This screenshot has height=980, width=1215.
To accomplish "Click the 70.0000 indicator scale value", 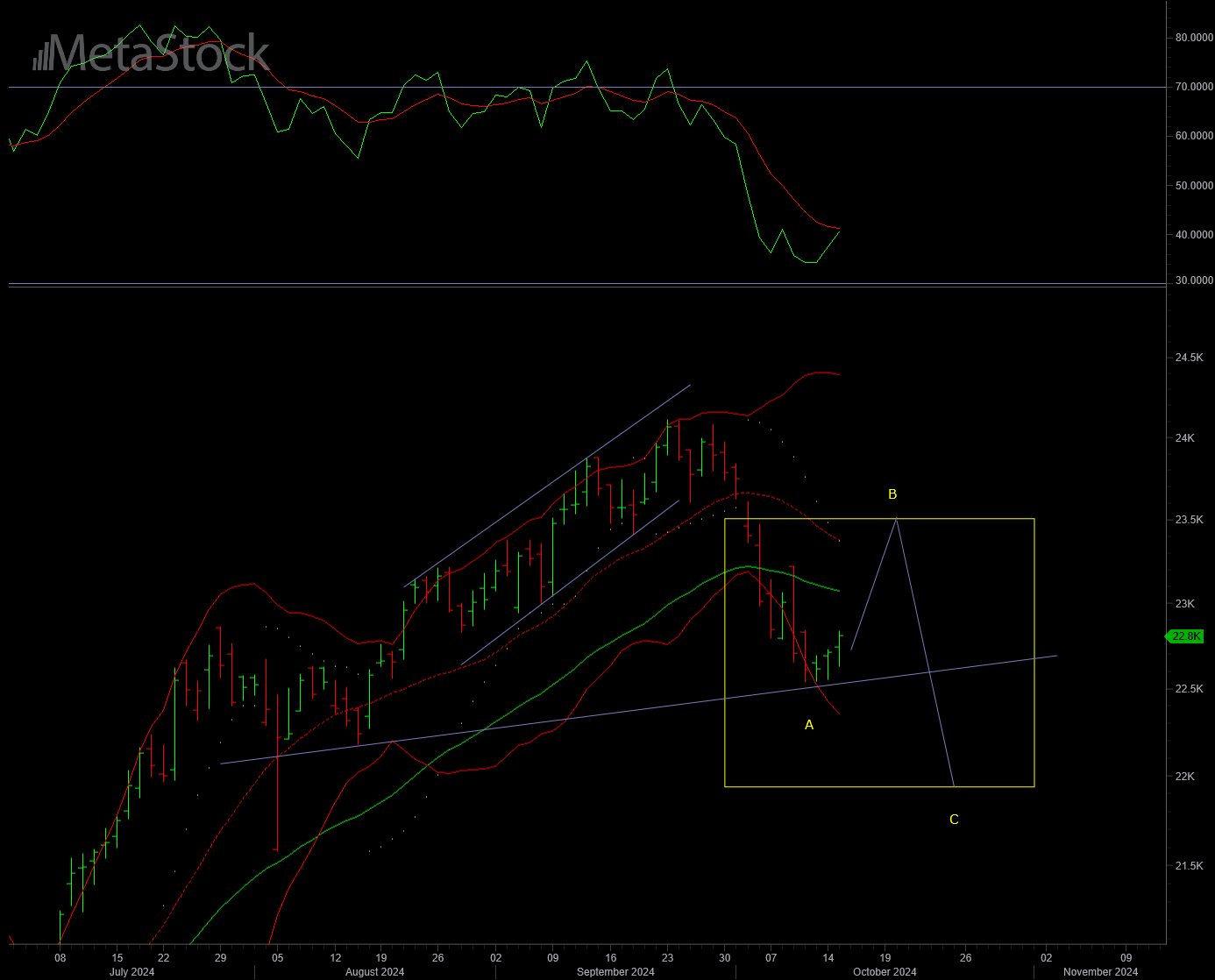I will coord(1194,87).
